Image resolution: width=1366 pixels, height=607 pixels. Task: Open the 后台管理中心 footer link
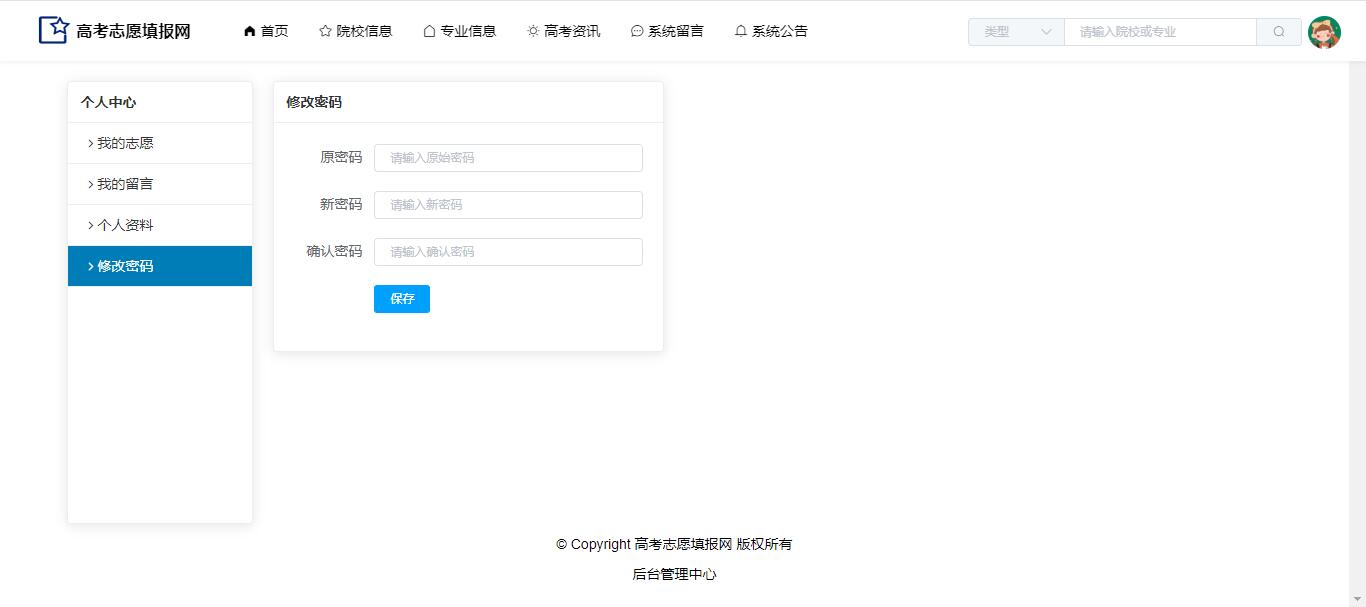coord(674,574)
